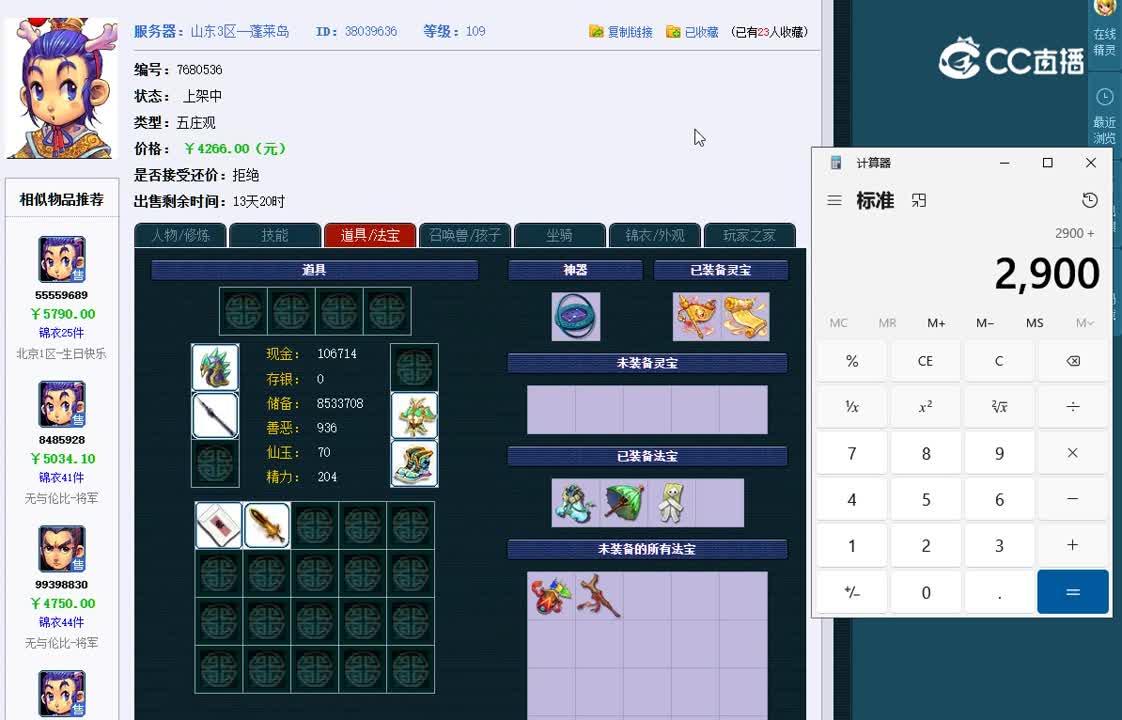
Task: Click the red beetle unequipped 法宝 icon
Action: 551,595
